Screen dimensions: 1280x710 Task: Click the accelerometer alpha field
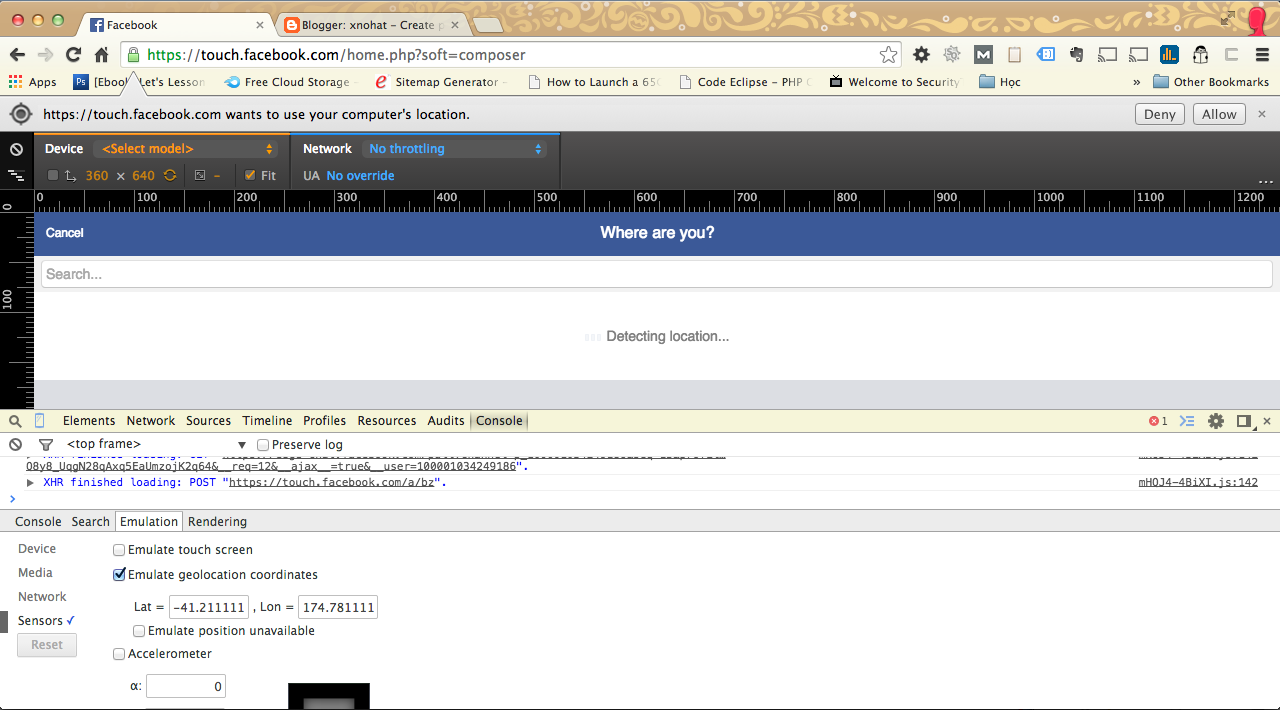(x=186, y=687)
